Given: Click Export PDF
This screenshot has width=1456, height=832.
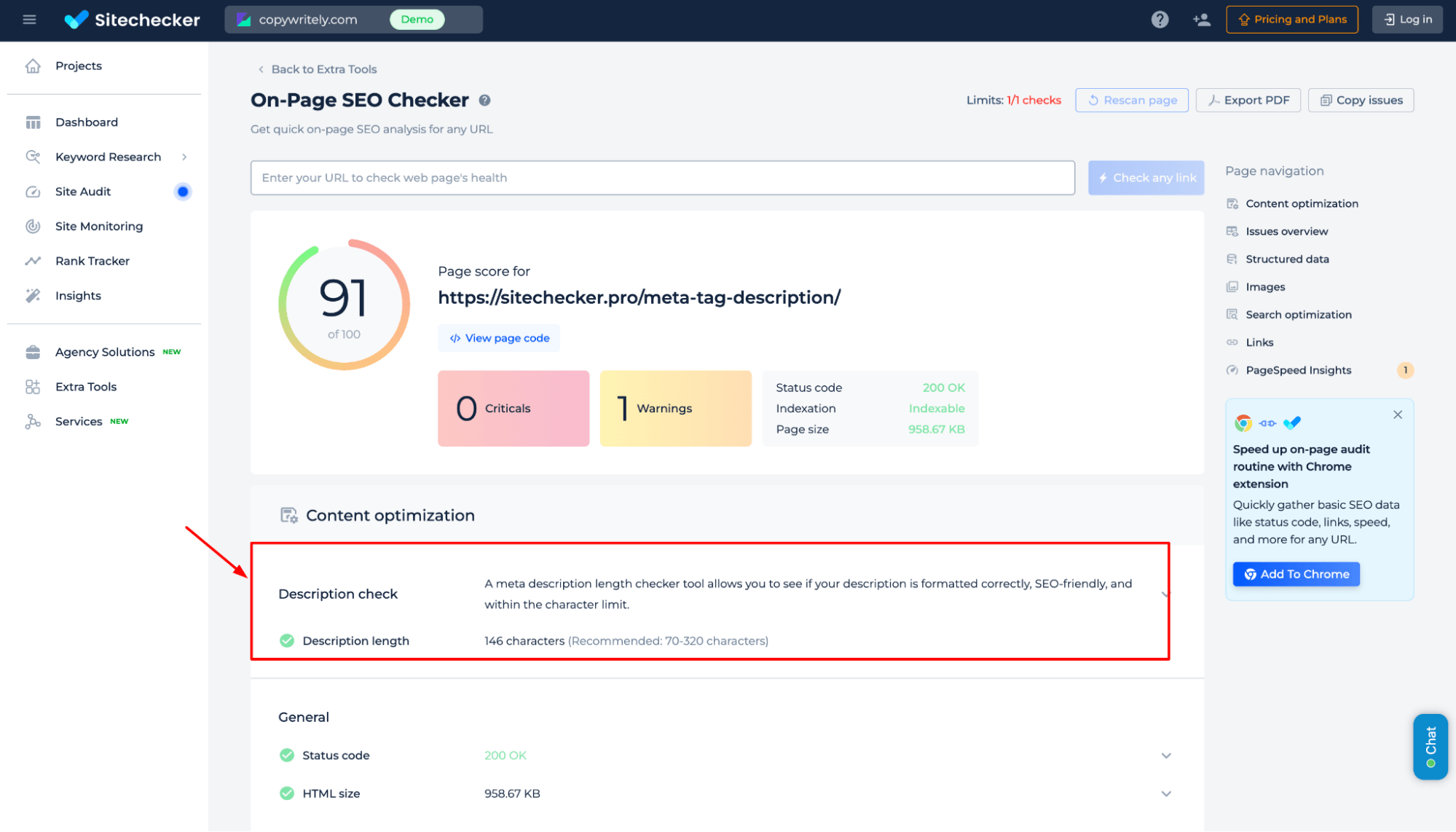Looking at the screenshot, I should tap(1248, 101).
